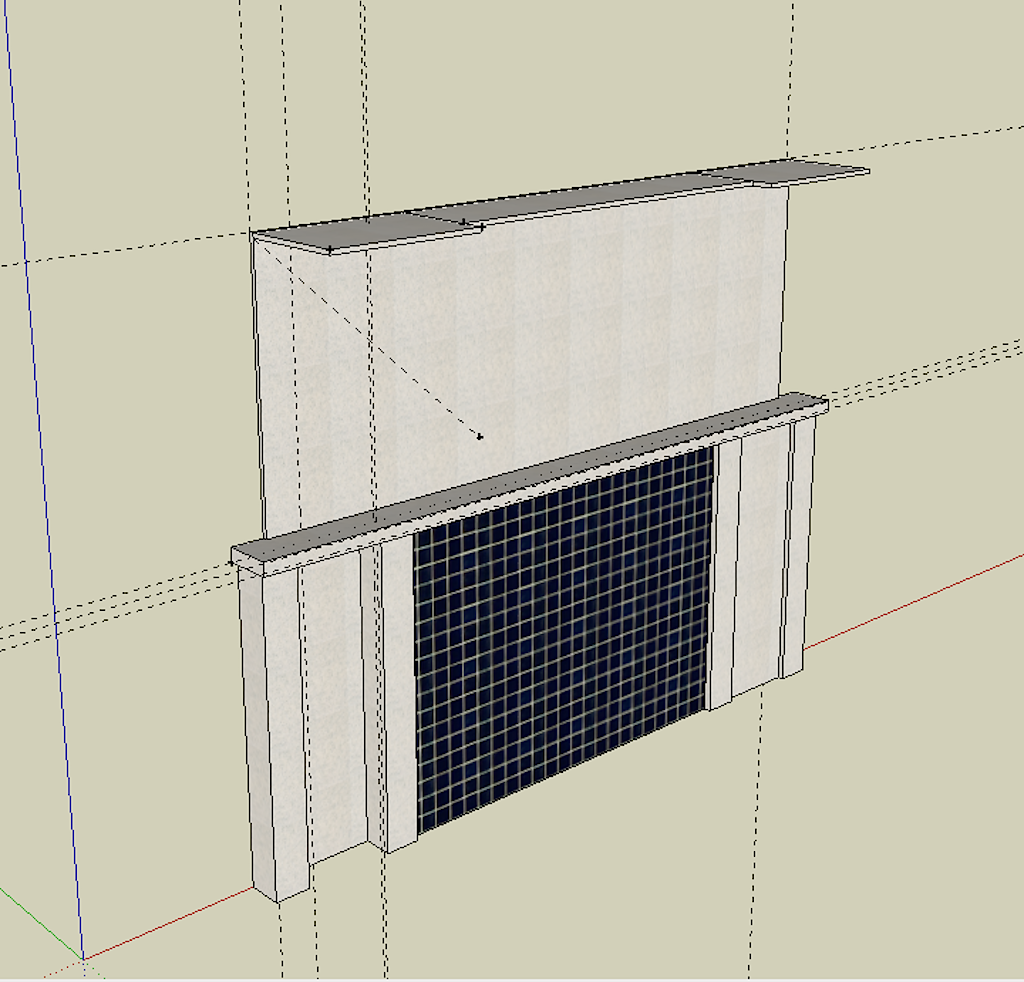Select the dark blue tiled grid panel
The image size is (1024, 982).
[x=563, y=640]
